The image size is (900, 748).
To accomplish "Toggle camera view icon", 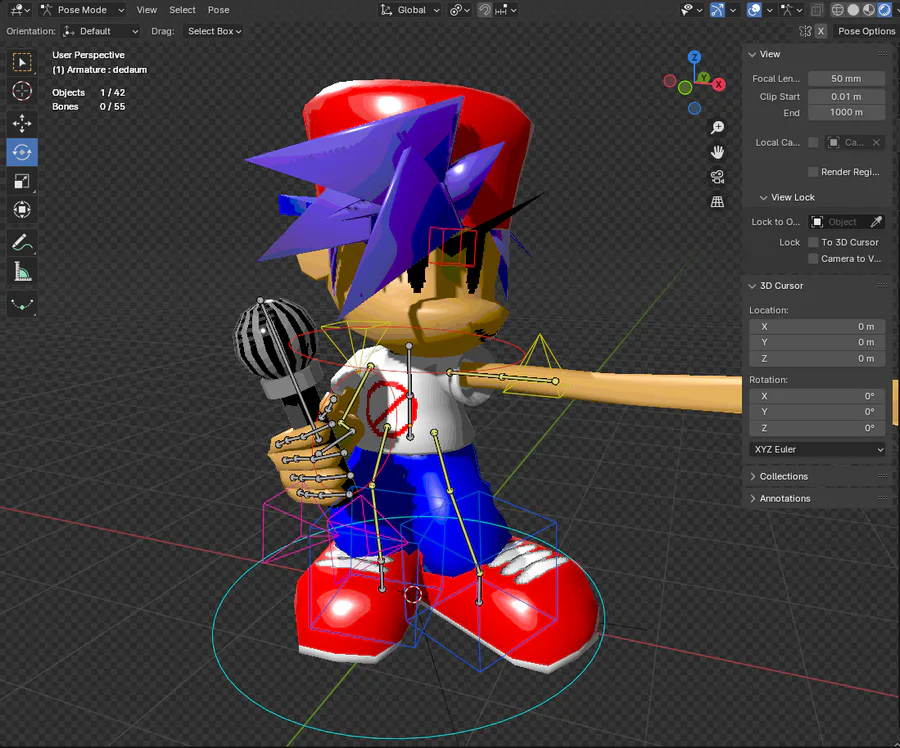I will point(717,177).
